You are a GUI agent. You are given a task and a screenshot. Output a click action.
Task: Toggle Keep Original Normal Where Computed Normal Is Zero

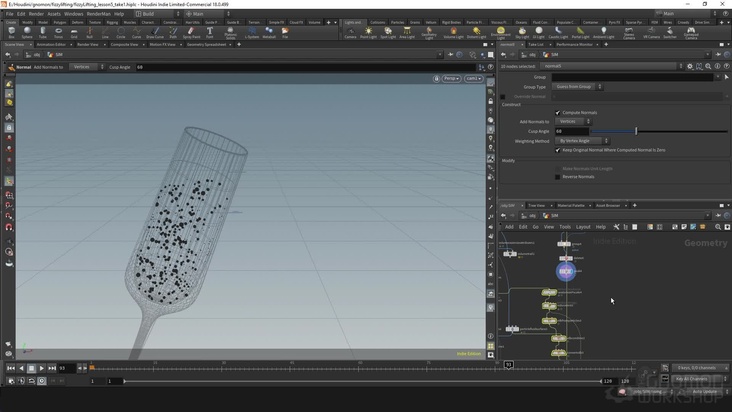tap(558, 150)
